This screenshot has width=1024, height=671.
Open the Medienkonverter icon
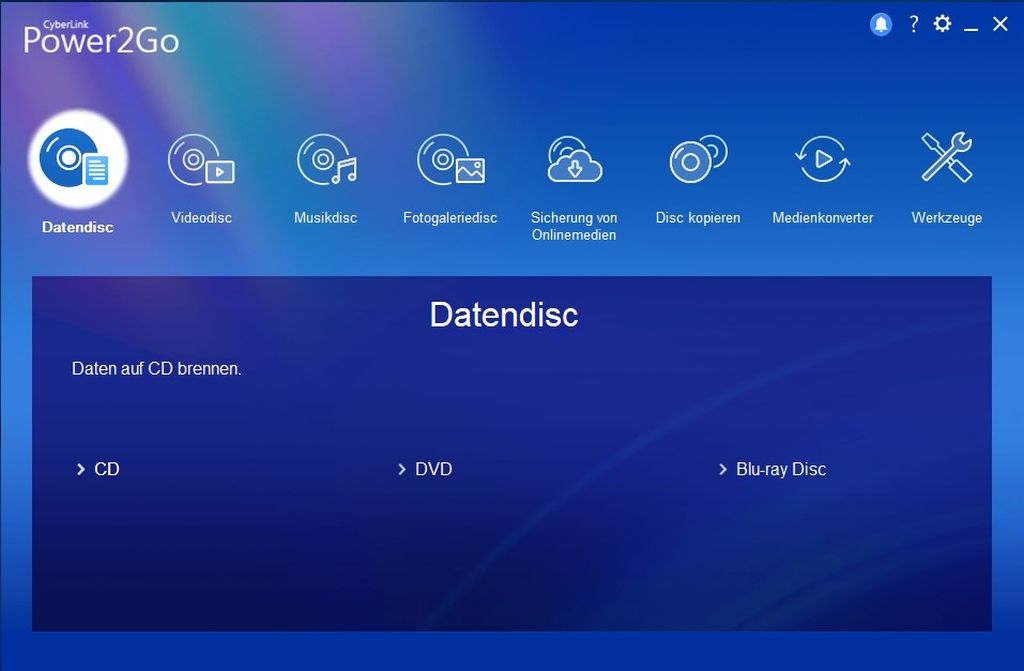pyautogui.click(x=822, y=160)
